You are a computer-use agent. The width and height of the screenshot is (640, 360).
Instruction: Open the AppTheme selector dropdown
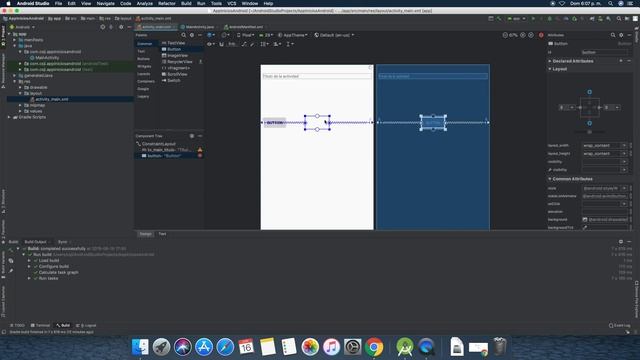point(293,35)
